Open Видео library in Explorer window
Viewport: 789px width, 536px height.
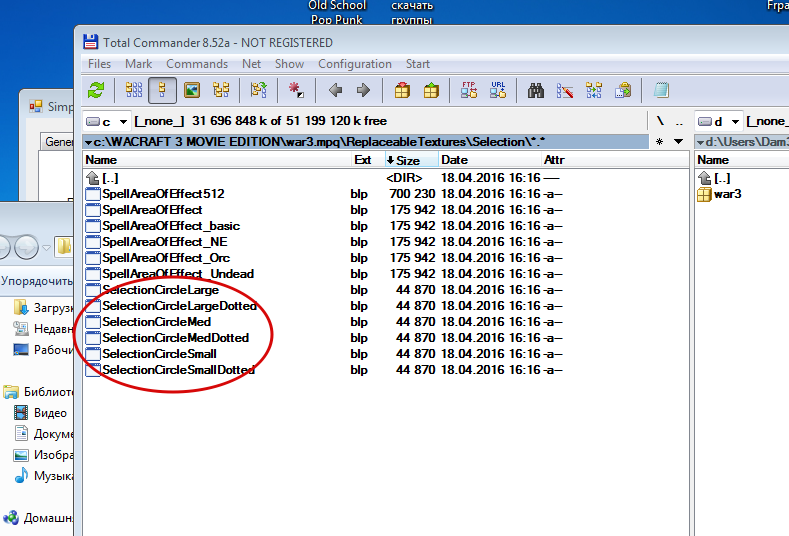coord(40,413)
